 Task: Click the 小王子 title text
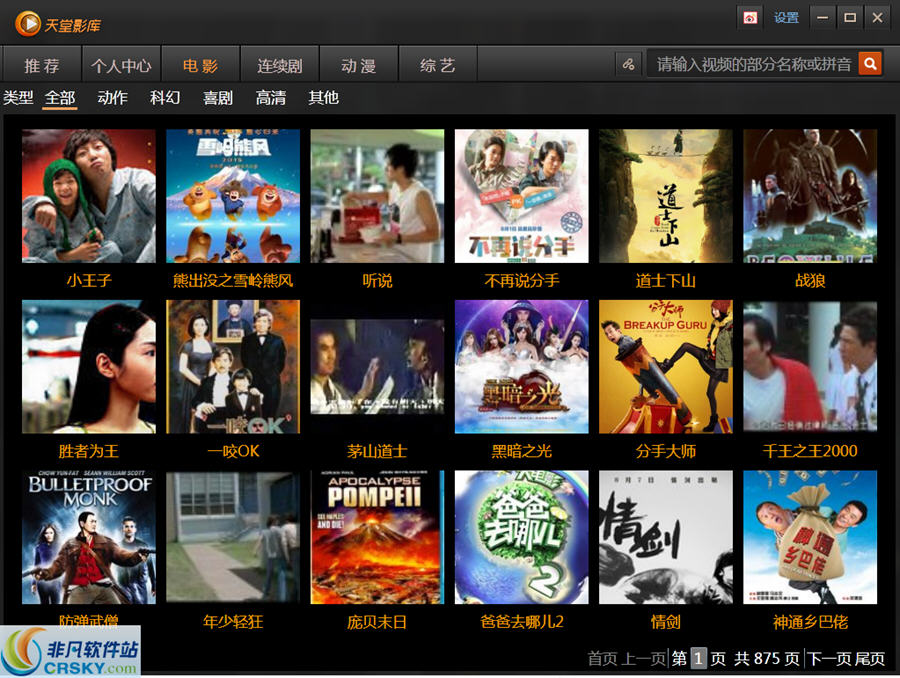tap(89, 281)
